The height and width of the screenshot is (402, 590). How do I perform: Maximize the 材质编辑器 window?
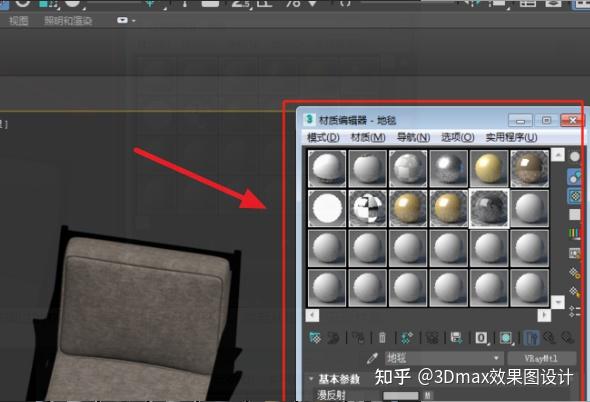(546, 120)
